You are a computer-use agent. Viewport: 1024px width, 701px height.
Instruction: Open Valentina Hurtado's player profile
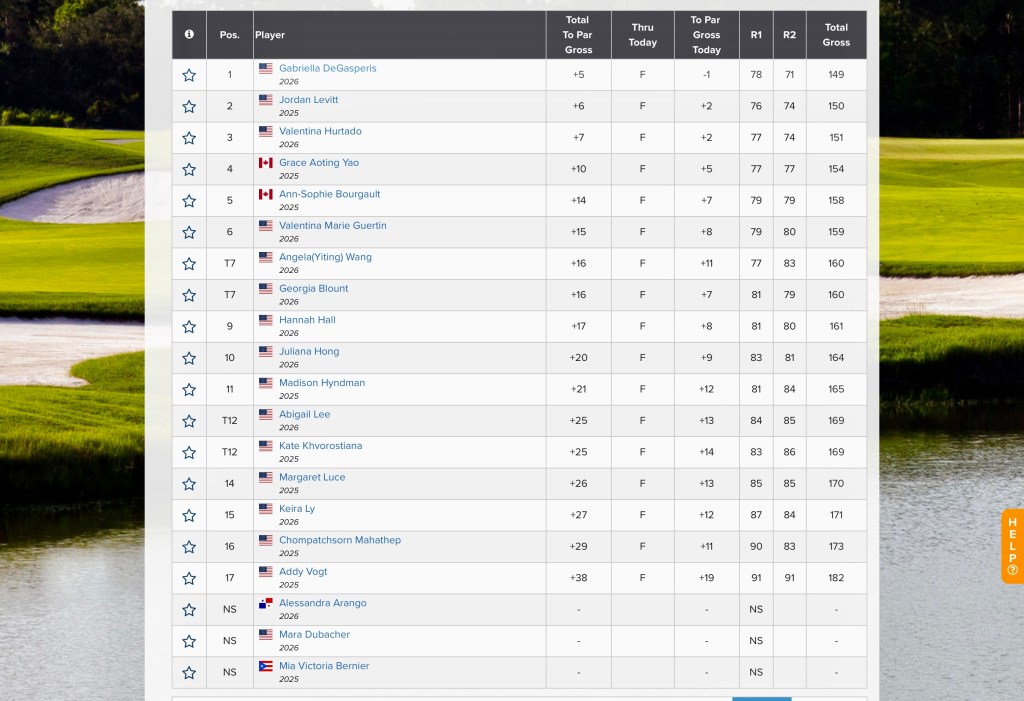[x=320, y=131]
